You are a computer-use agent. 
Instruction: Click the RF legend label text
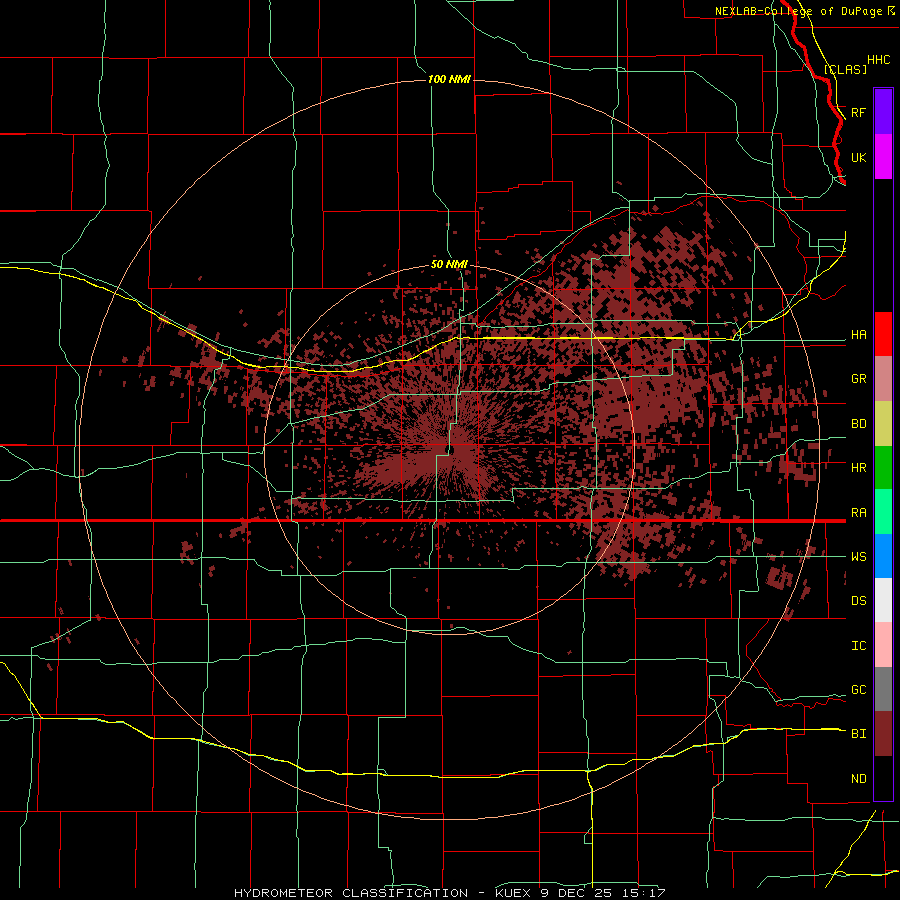[x=858, y=112]
